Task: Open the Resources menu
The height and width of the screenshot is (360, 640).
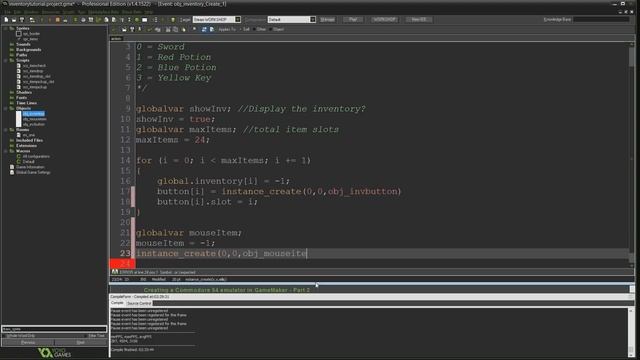Action: [51, 12]
